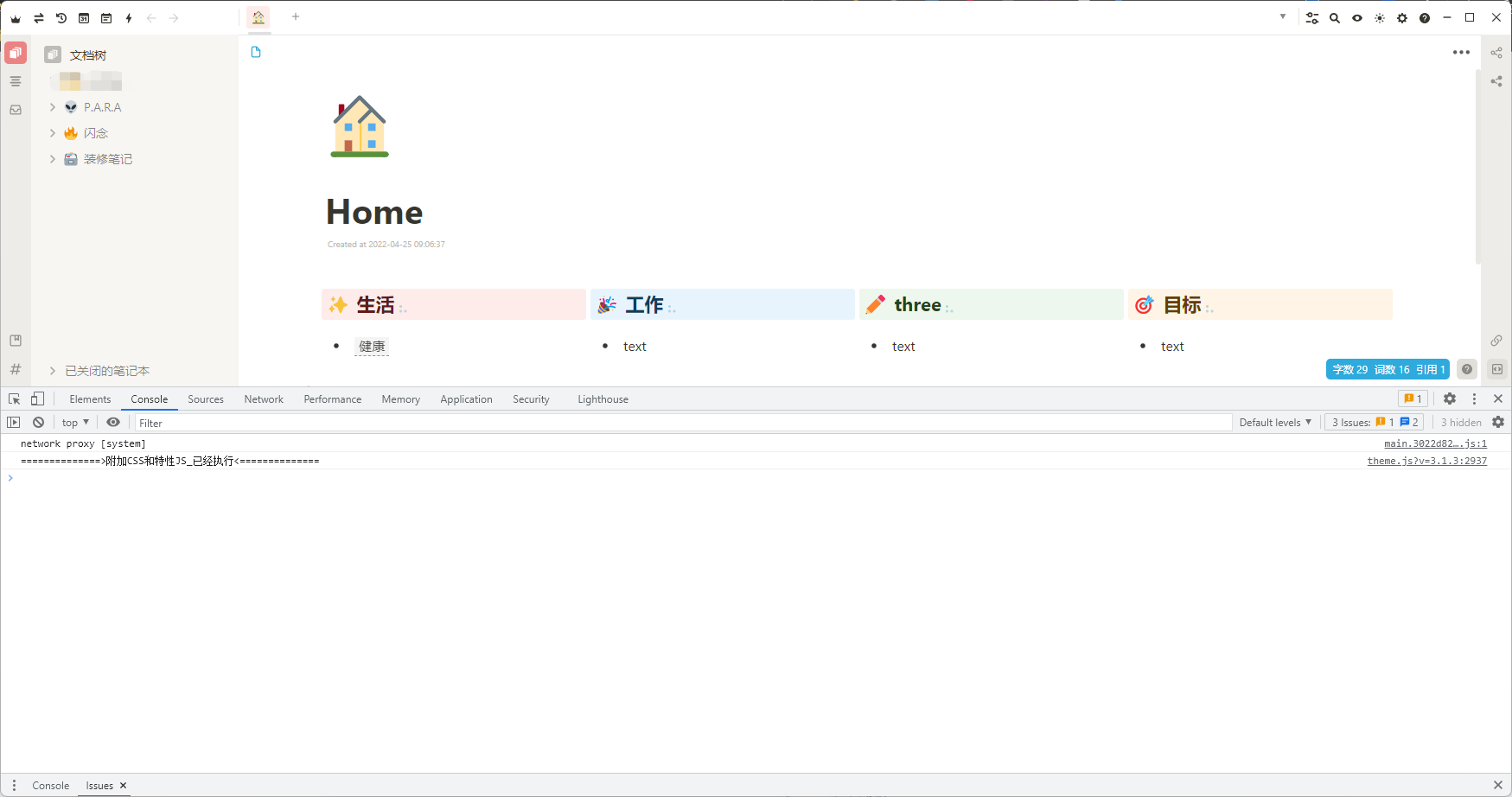Open the backlinks chain dock icon
This screenshot has width=1512, height=797.
1496,341
